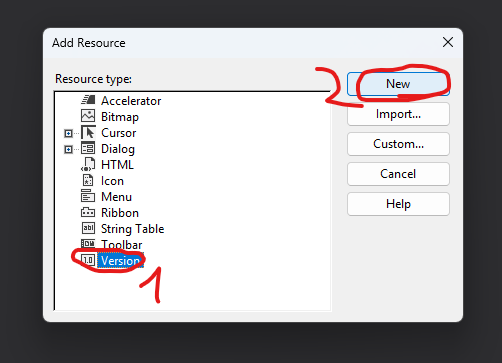Click the Ribbon resource icon

coord(88,212)
